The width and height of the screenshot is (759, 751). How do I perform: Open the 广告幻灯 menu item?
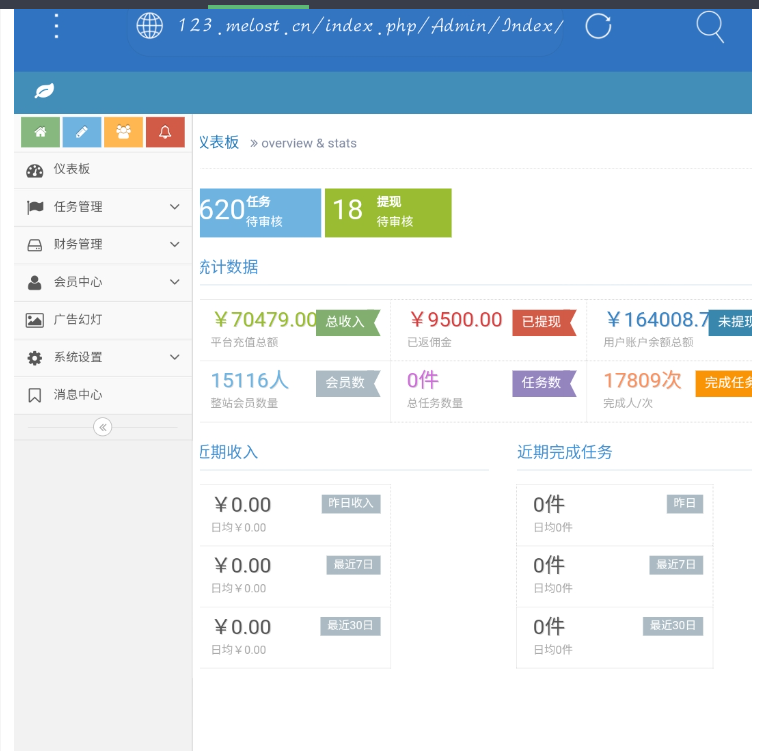tap(103, 320)
